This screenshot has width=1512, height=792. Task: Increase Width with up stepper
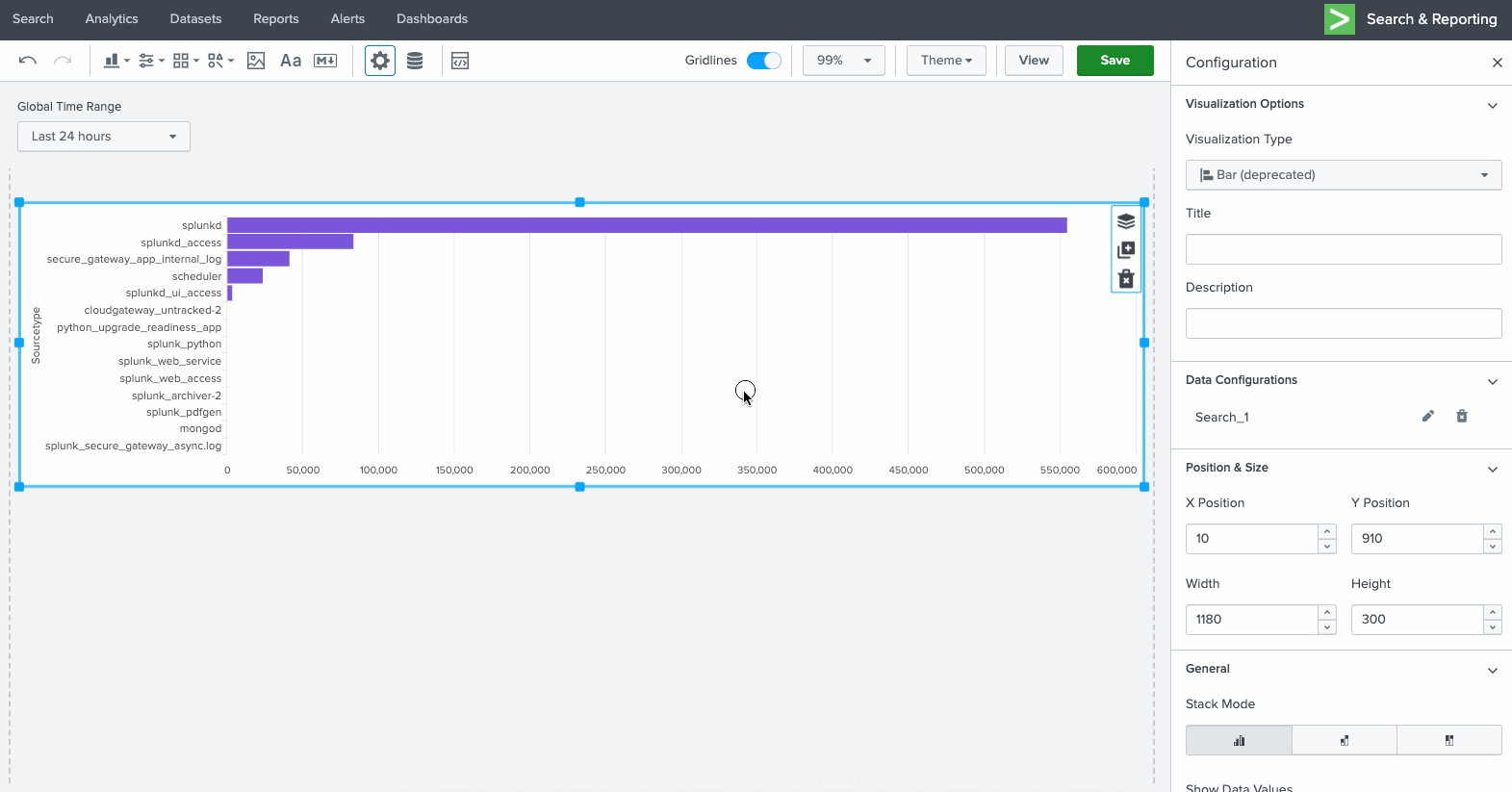[1327, 612]
